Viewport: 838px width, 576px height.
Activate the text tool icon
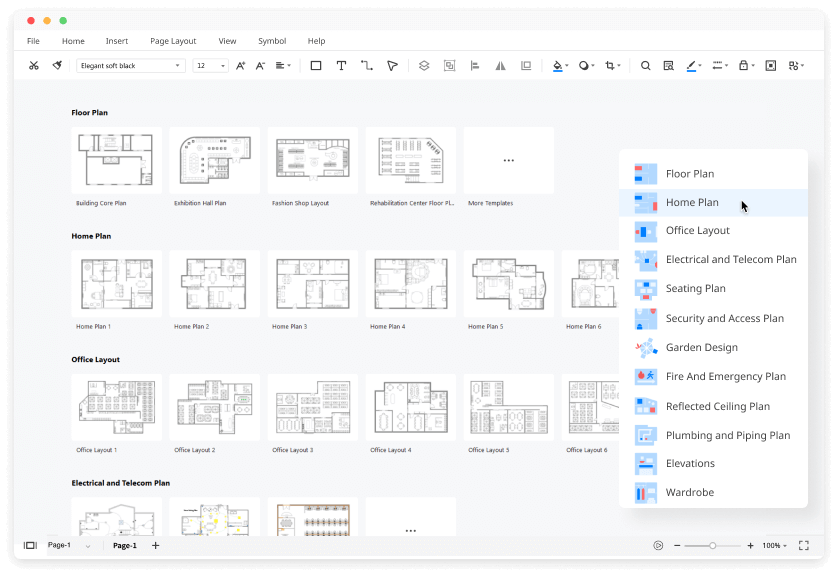click(341, 66)
